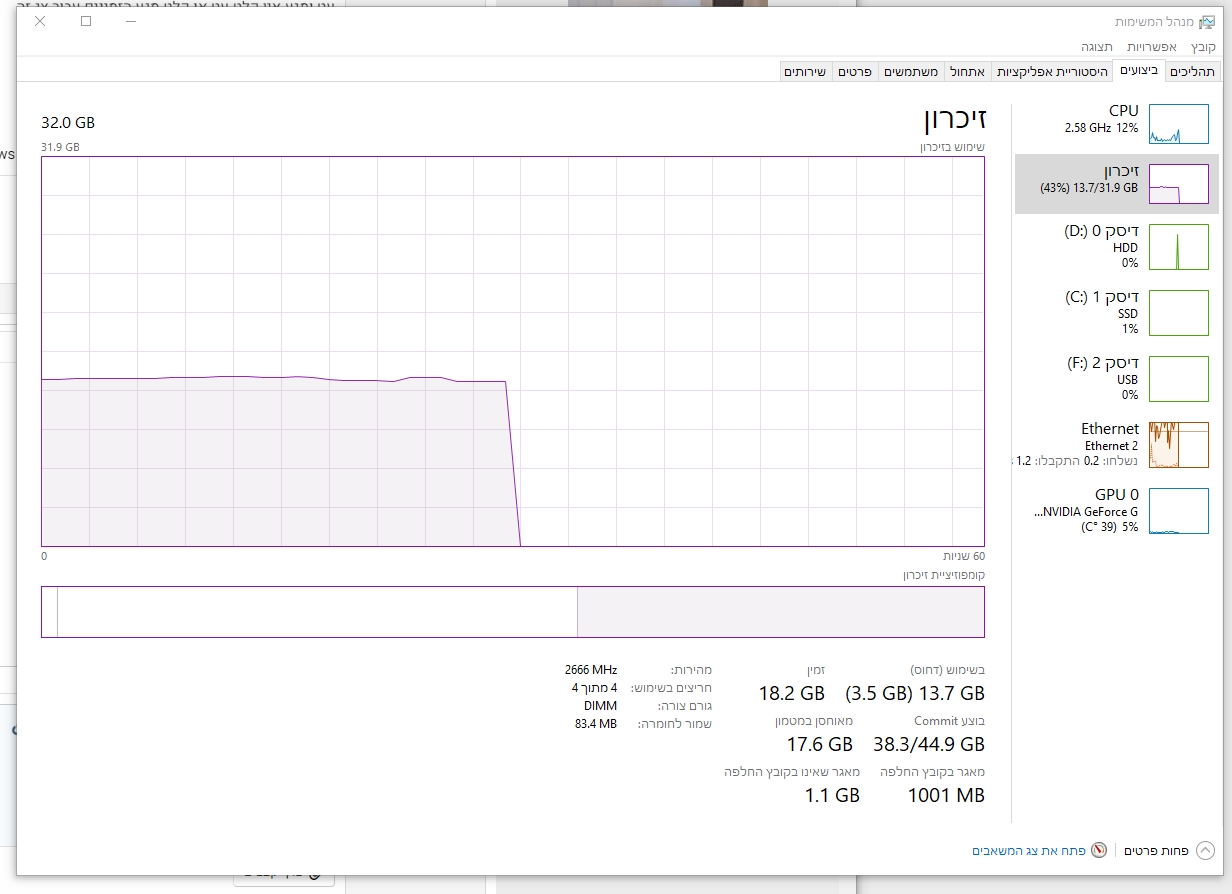Select the GPU 0 NVIDIA GeForce graph thumbnail
This screenshot has height=894, width=1232.
[x=1179, y=511]
